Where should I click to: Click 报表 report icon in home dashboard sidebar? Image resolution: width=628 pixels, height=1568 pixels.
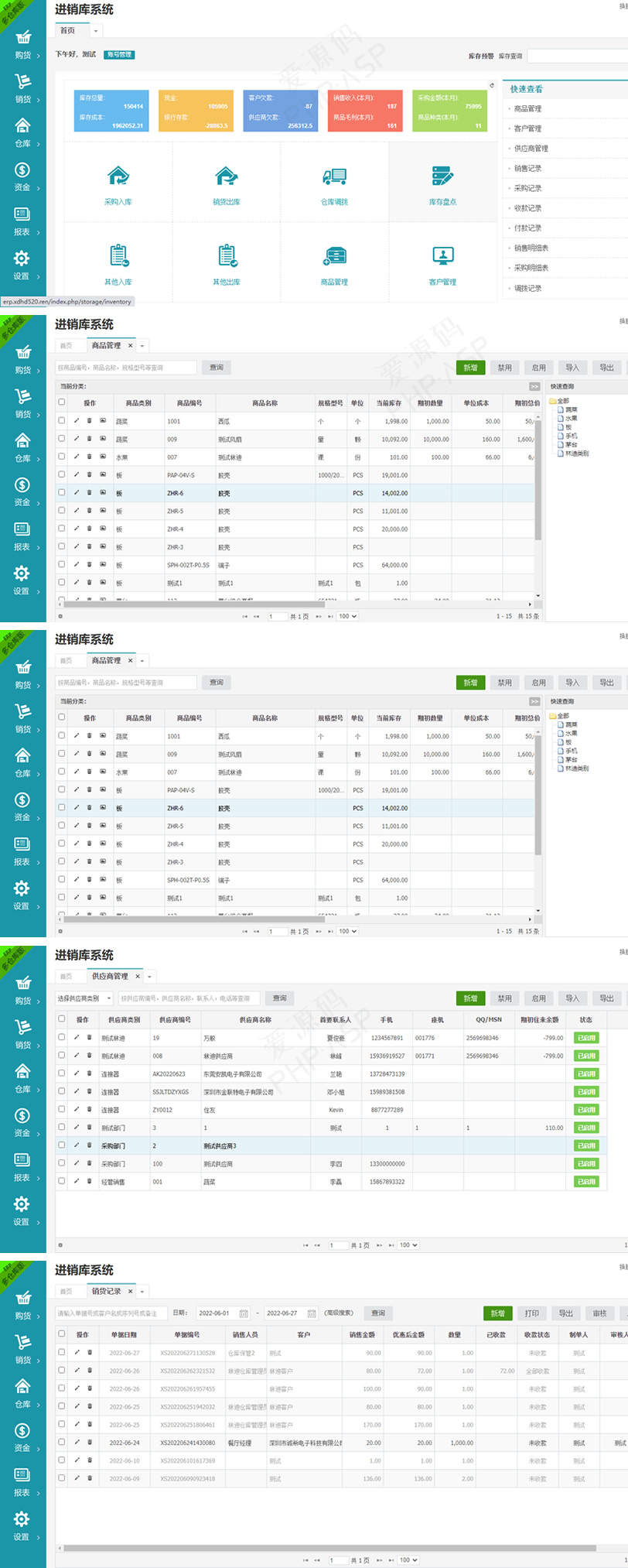coord(22,214)
